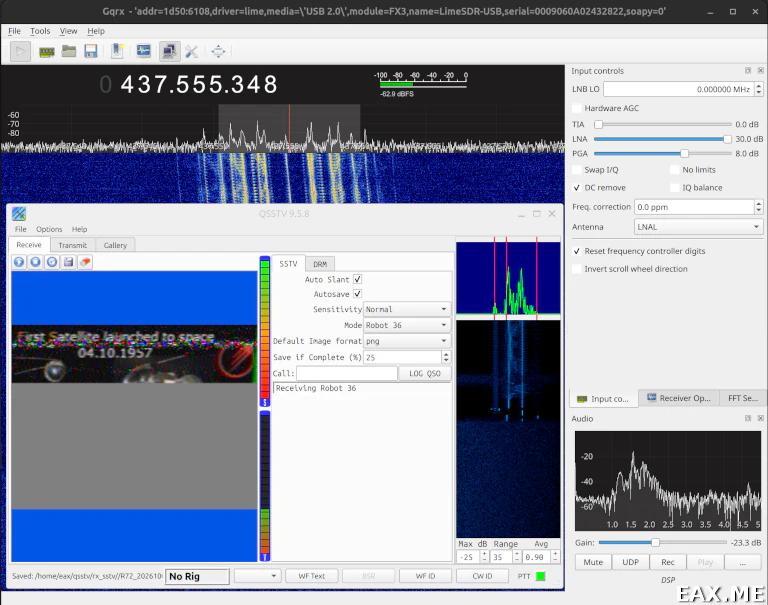Undock the Audio panel
This screenshot has width=768, height=605.
point(748,418)
